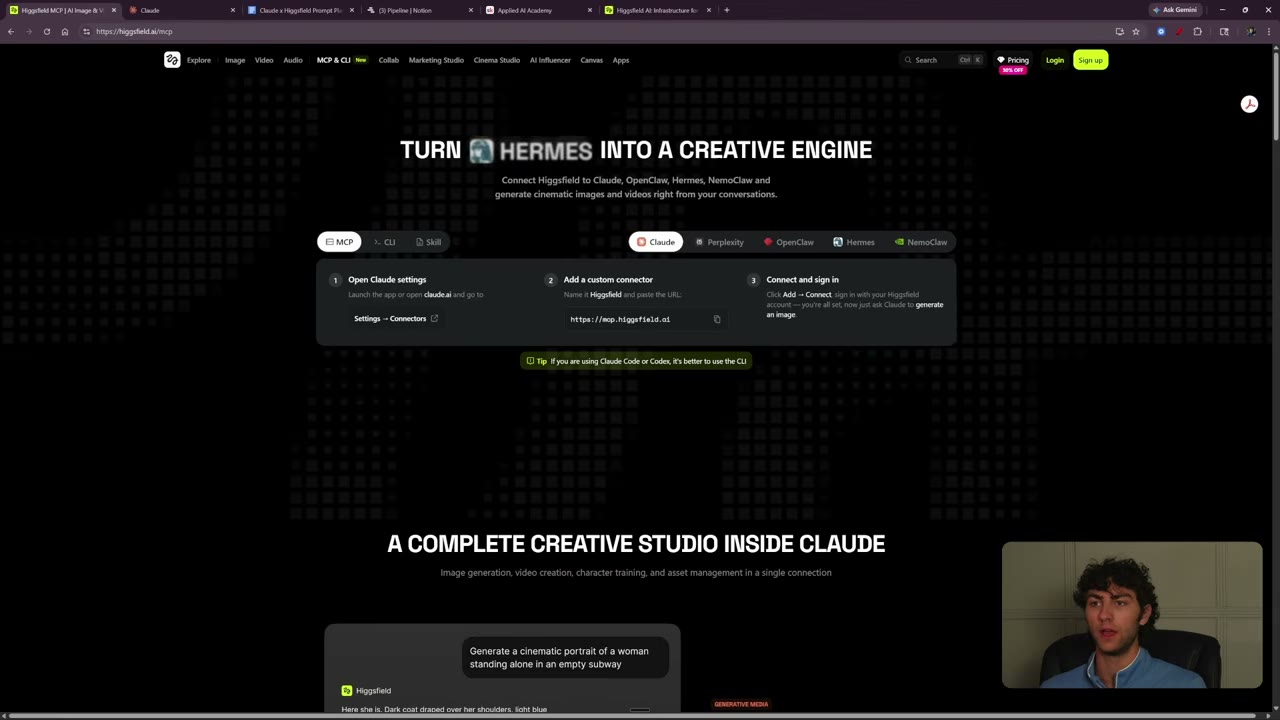Viewport: 1280px width, 720px height.
Task: Switch to Higgsfield AI Infrastructure browser tab
Action: tap(657, 10)
